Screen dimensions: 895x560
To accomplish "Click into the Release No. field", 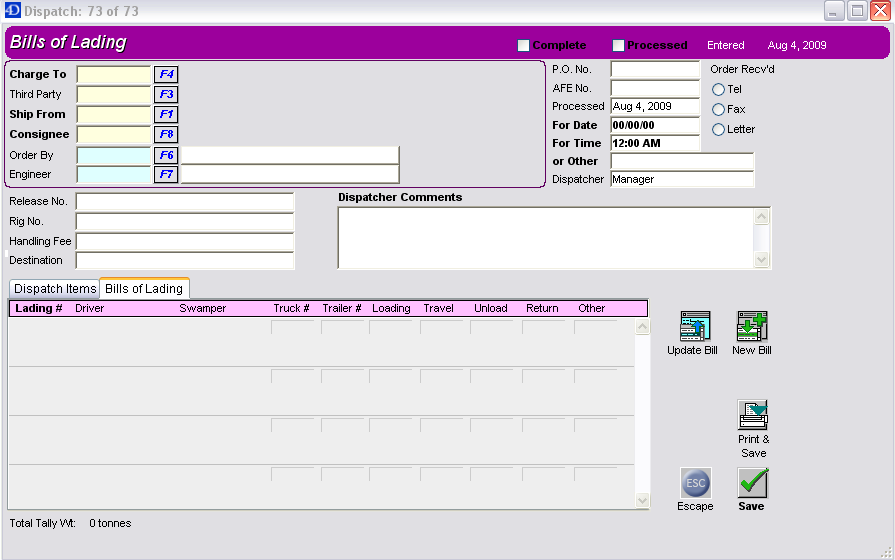I will pos(185,202).
